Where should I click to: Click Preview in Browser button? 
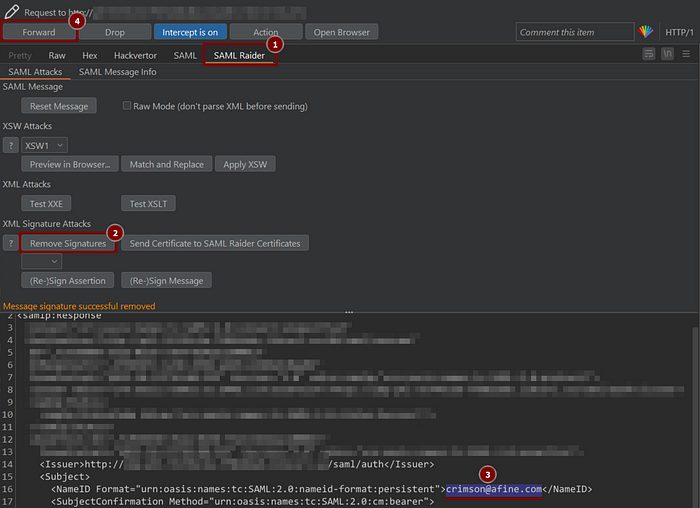70,164
